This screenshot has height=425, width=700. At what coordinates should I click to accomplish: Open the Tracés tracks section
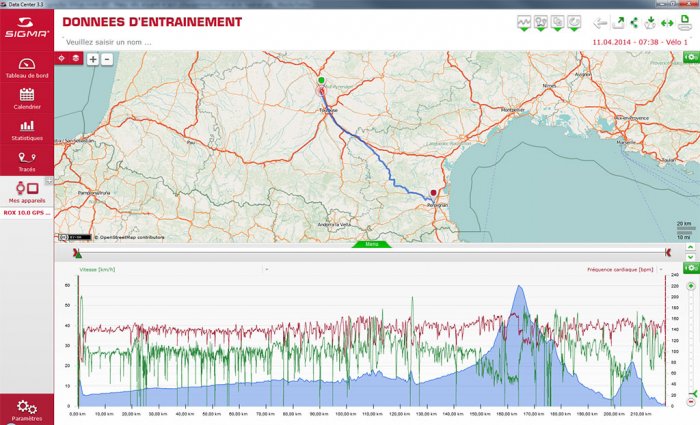click(27, 162)
